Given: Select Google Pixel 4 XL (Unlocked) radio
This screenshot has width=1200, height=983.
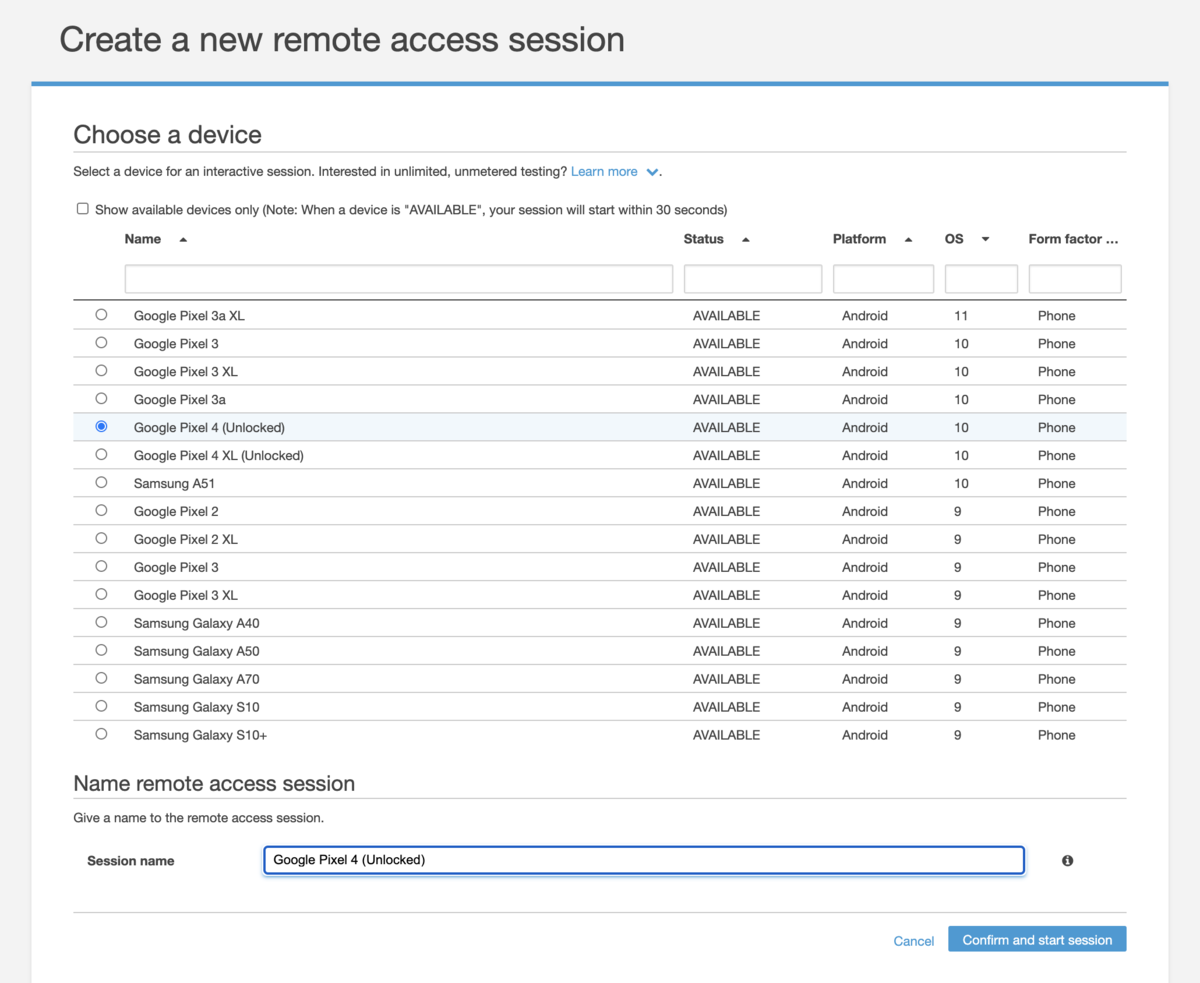Looking at the screenshot, I should click(x=101, y=455).
